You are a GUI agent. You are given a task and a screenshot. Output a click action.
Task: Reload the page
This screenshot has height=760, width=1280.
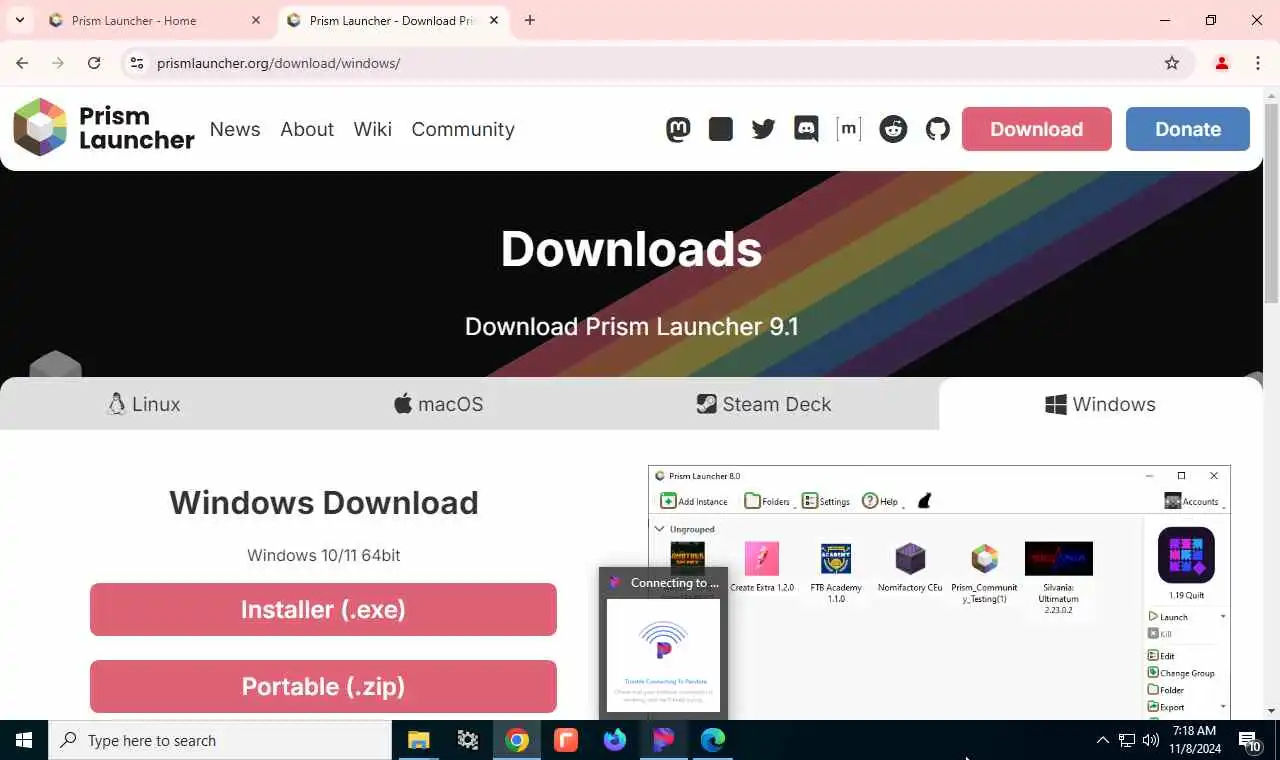94,63
